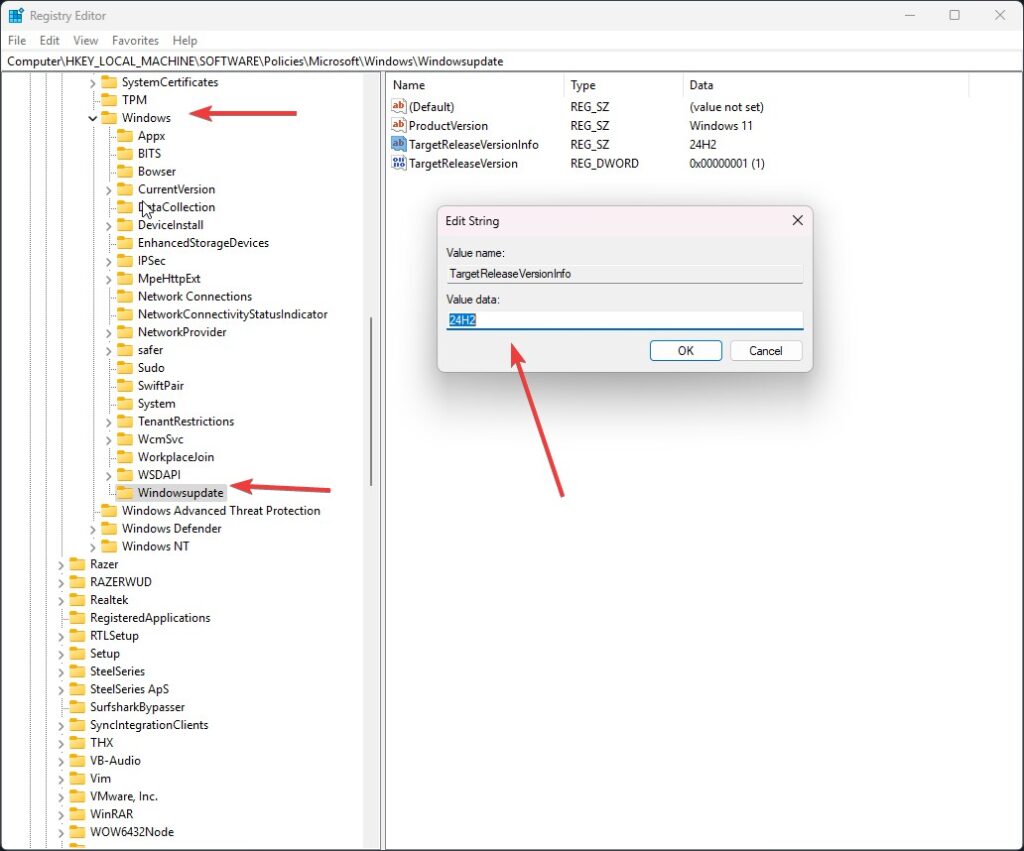The height and width of the screenshot is (851, 1024).
Task: Expand the TenantRestrictions key
Action: pyautogui.click(x=108, y=422)
